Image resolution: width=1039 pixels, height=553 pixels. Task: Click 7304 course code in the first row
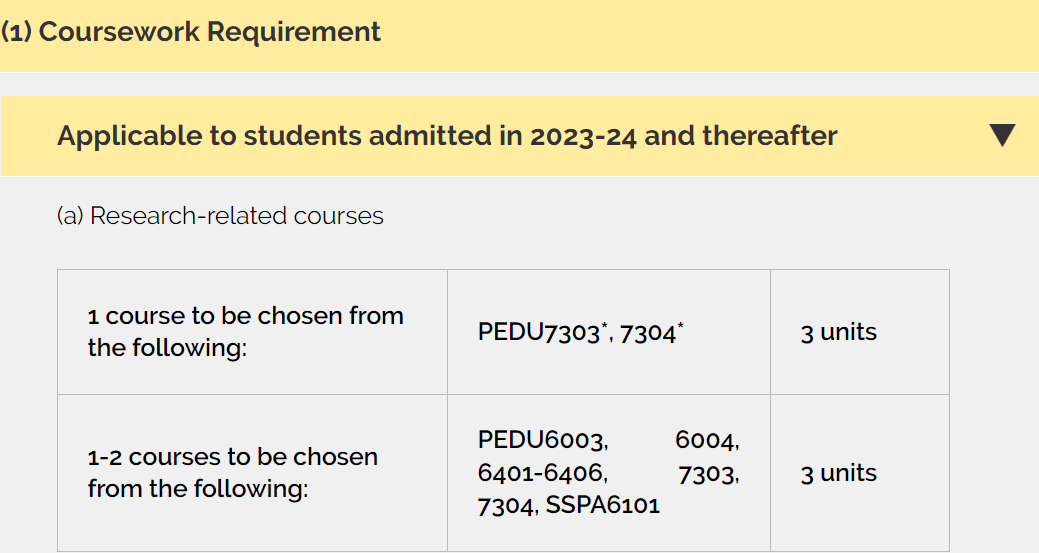(x=647, y=333)
